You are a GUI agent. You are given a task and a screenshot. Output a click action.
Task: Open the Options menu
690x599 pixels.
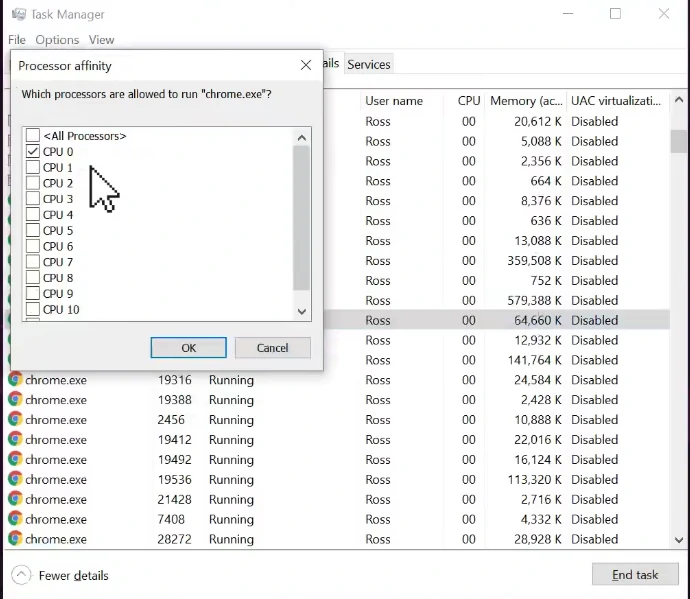(x=57, y=40)
